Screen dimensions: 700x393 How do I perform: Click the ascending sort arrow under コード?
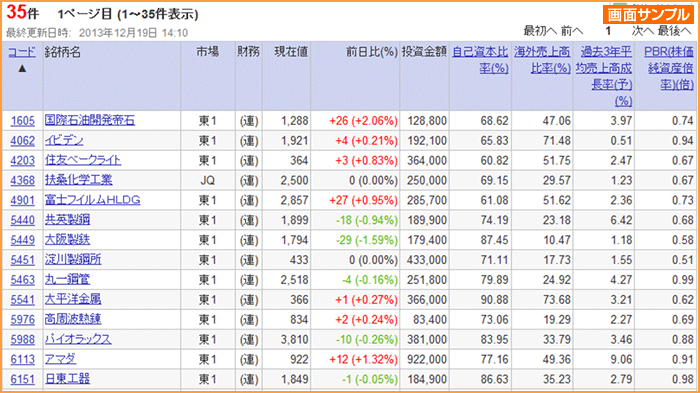[22, 68]
